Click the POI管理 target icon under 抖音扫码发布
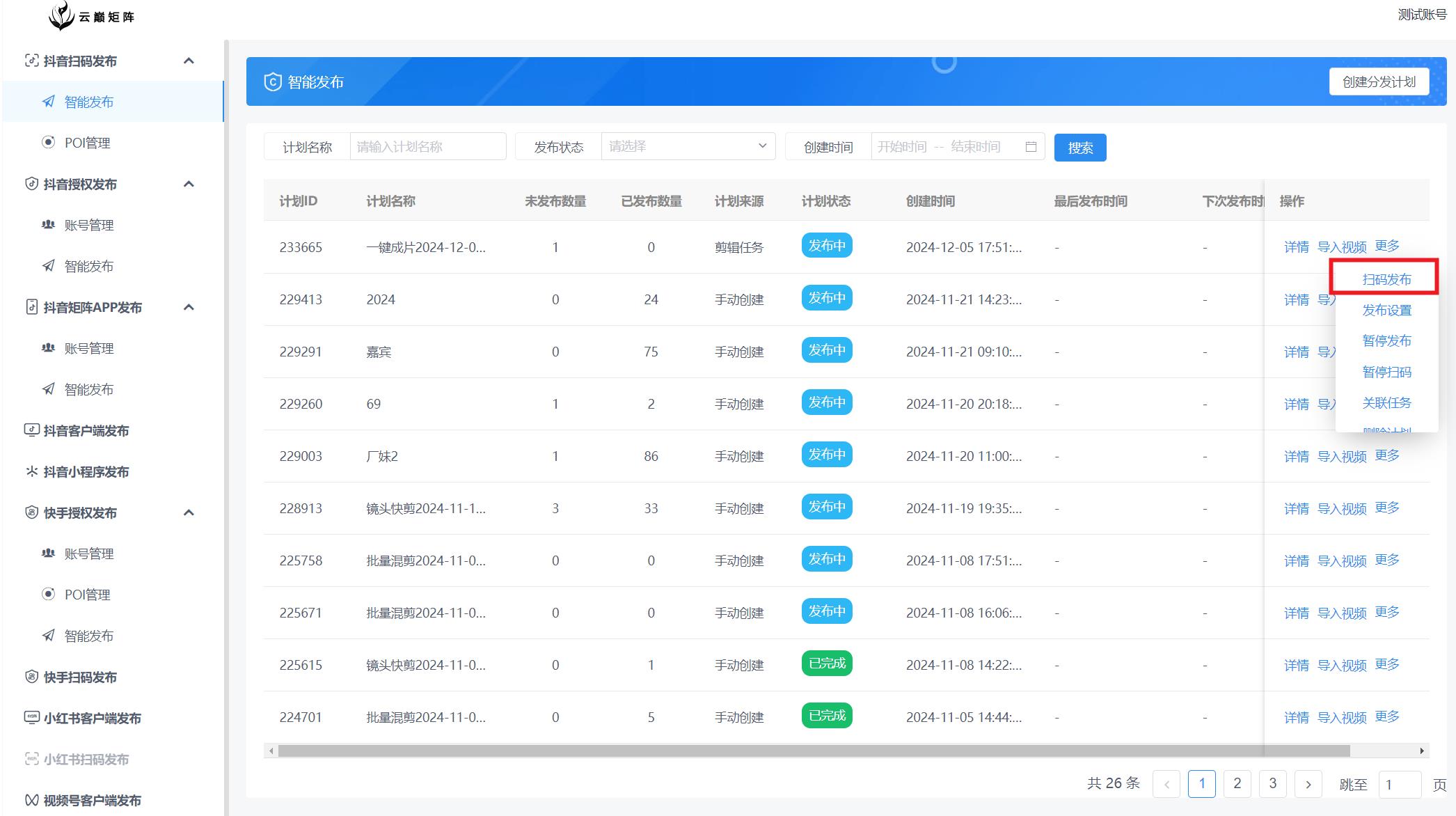1456x816 pixels. [48, 142]
